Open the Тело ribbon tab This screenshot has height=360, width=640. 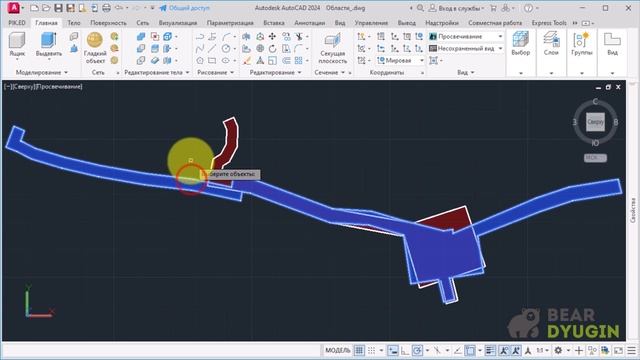click(74, 23)
